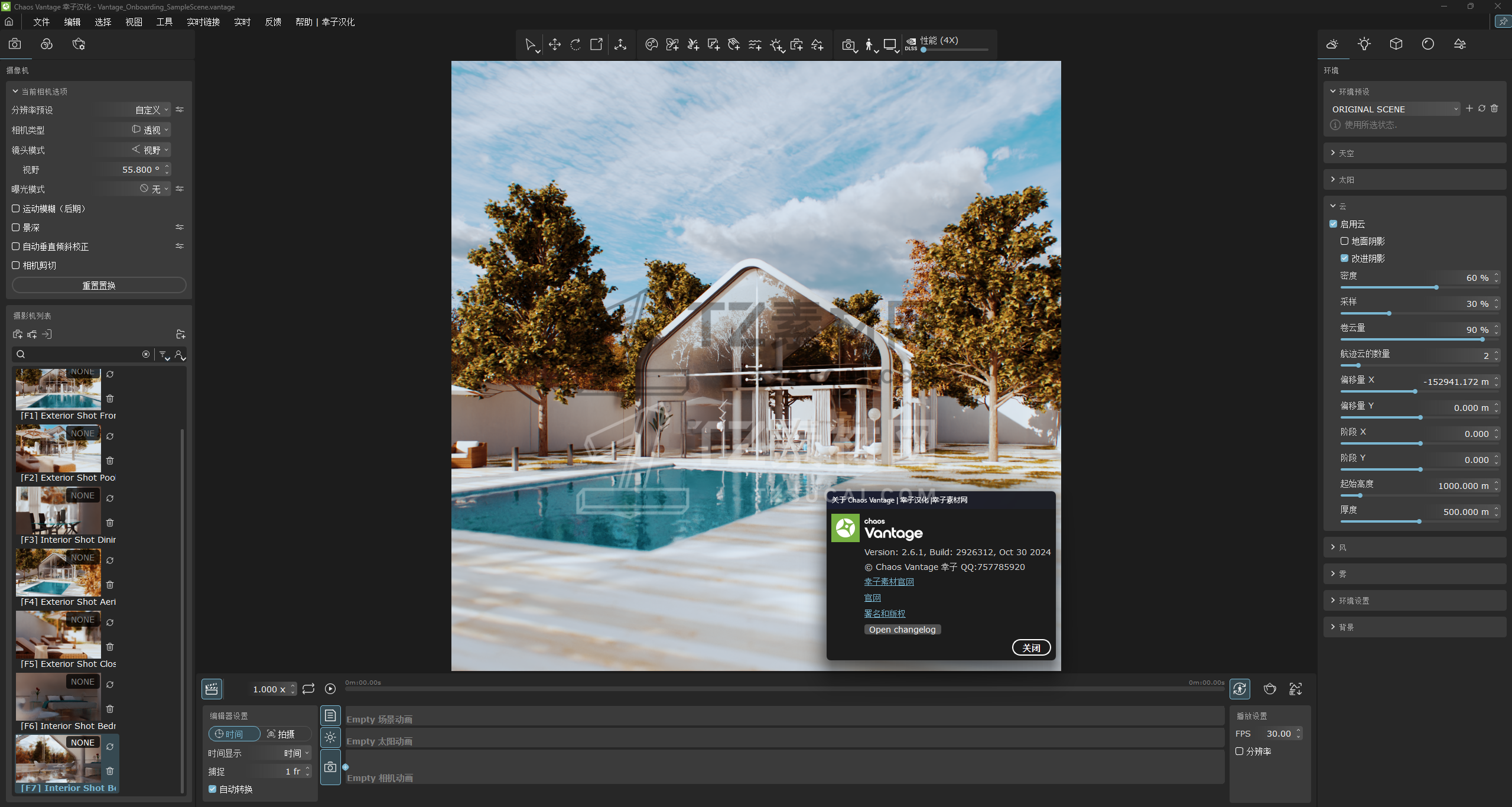Open the 实时链接 menu

[203, 22]
